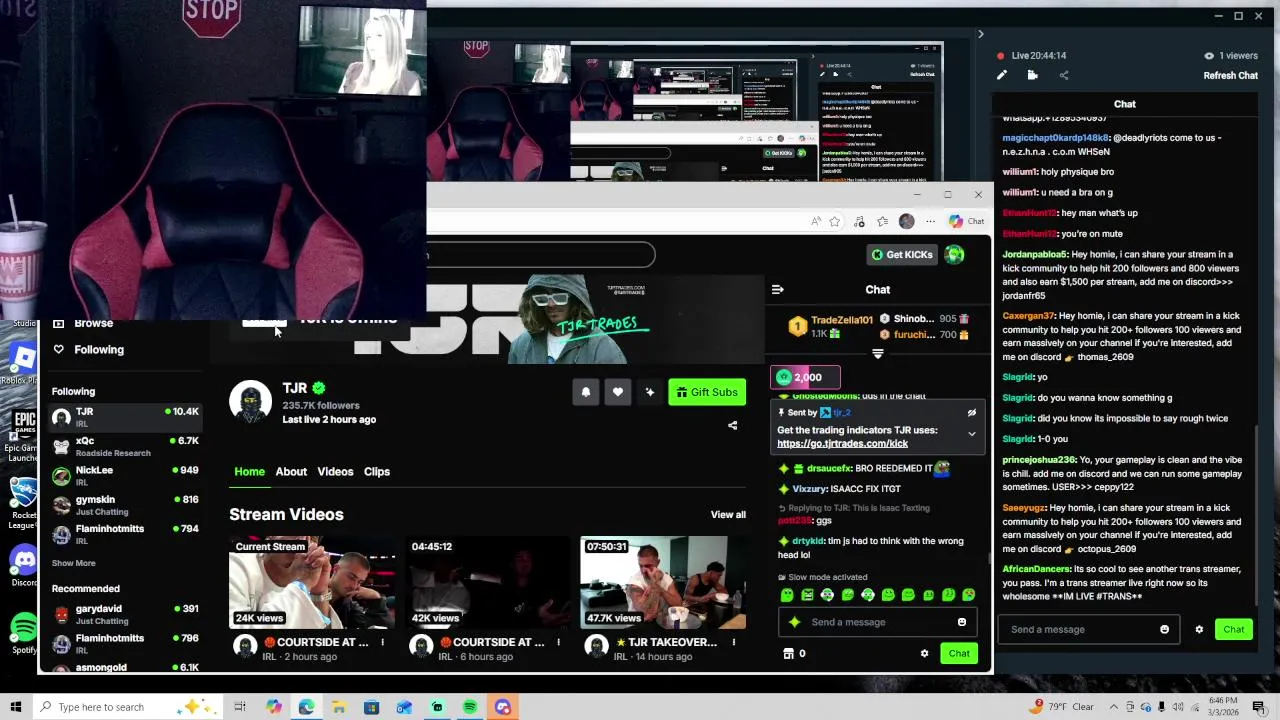Click the Gift Subs button

[x=707, y=392]
